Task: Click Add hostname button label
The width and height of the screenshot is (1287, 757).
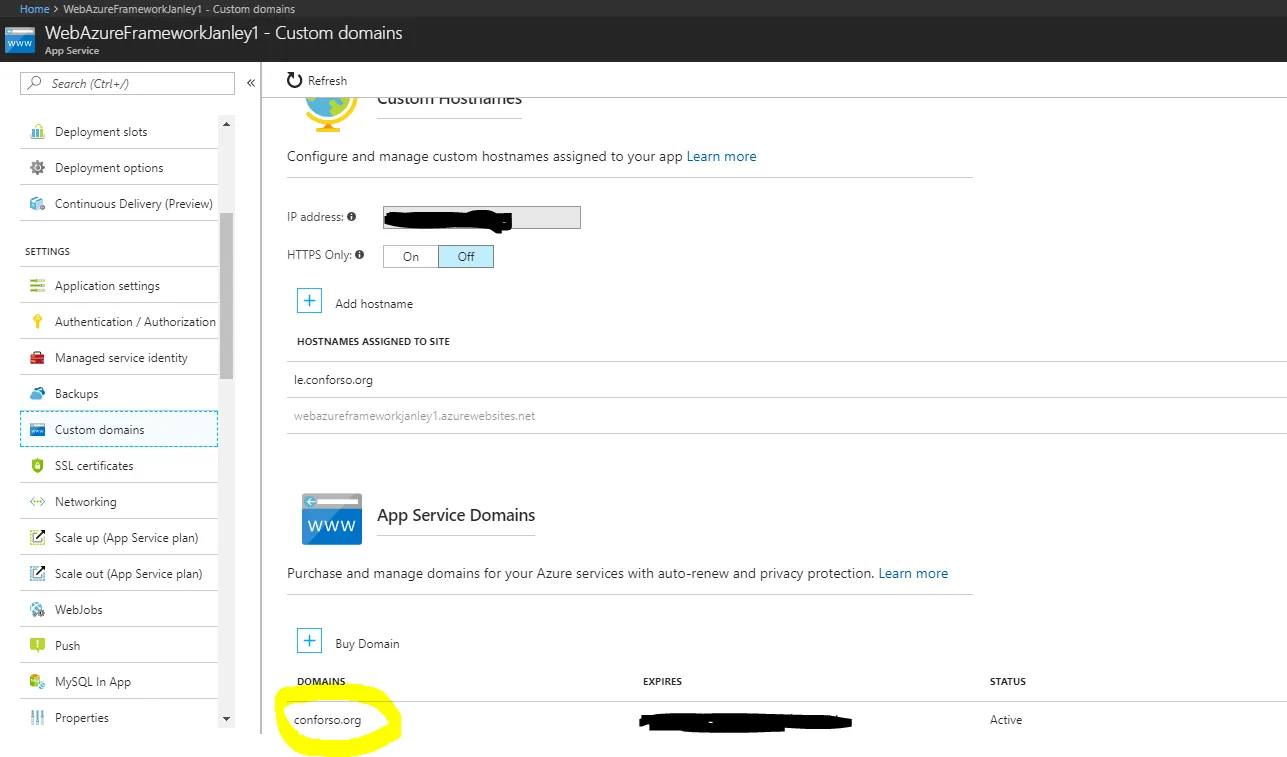Action: (x=374, y=304)
